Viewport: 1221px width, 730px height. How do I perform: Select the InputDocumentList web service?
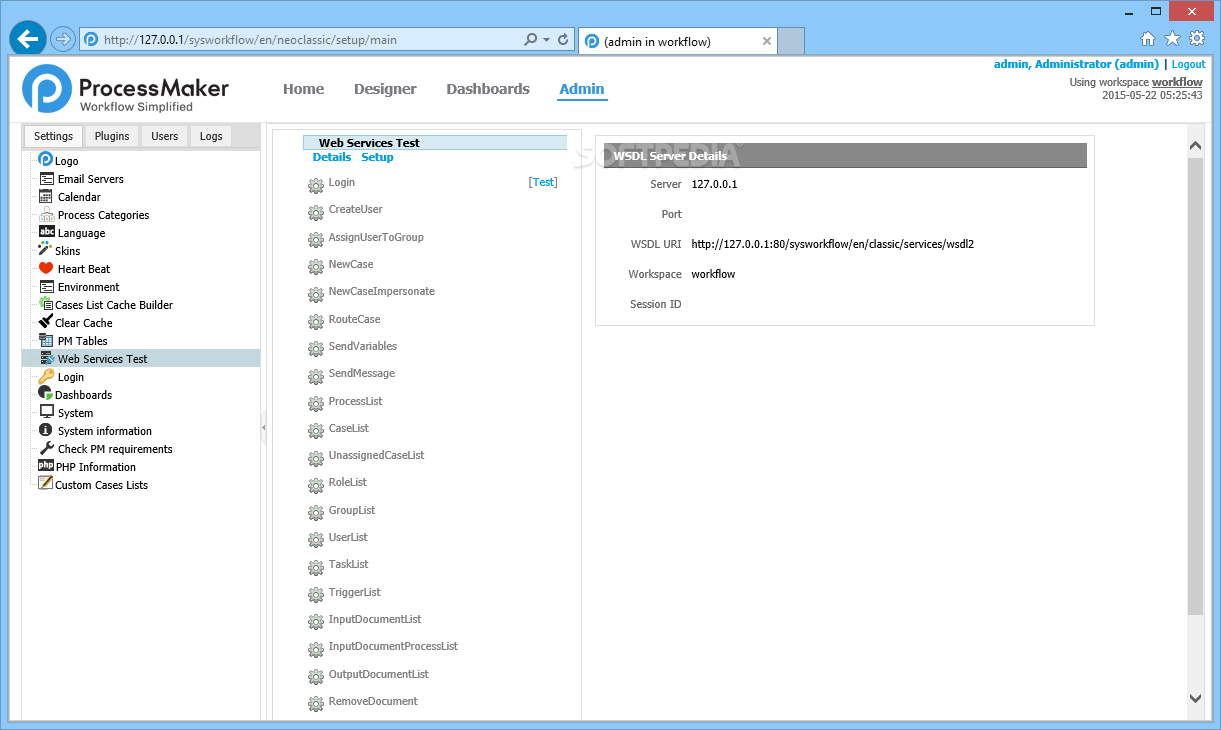point(375,619)
